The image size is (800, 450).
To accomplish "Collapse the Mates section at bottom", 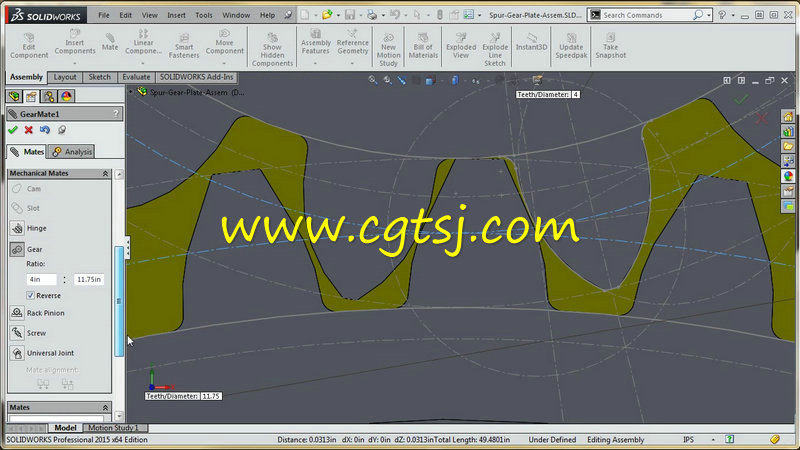I will coord(106,407).
